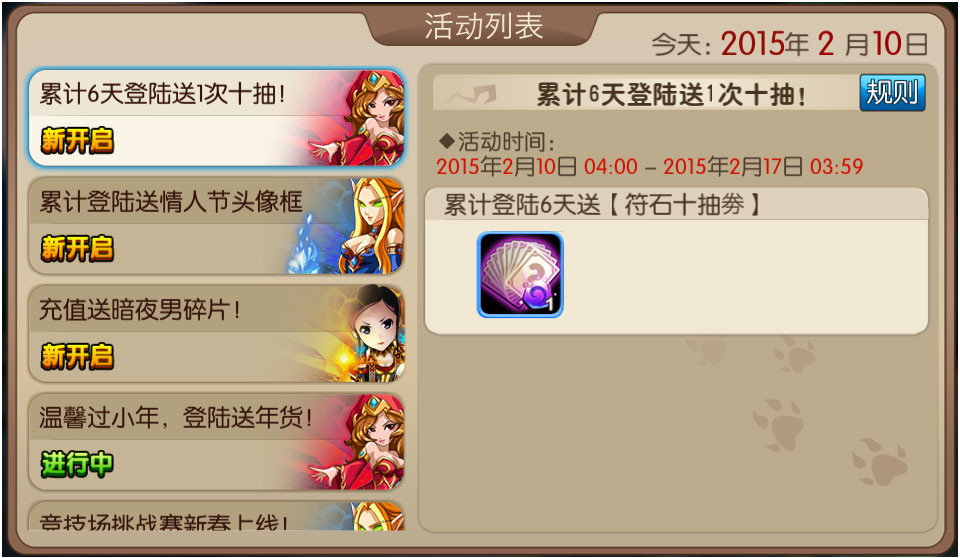960x558 pixels.
Task: Click the 符石十抽券 card reward icon
Action: 520,274
